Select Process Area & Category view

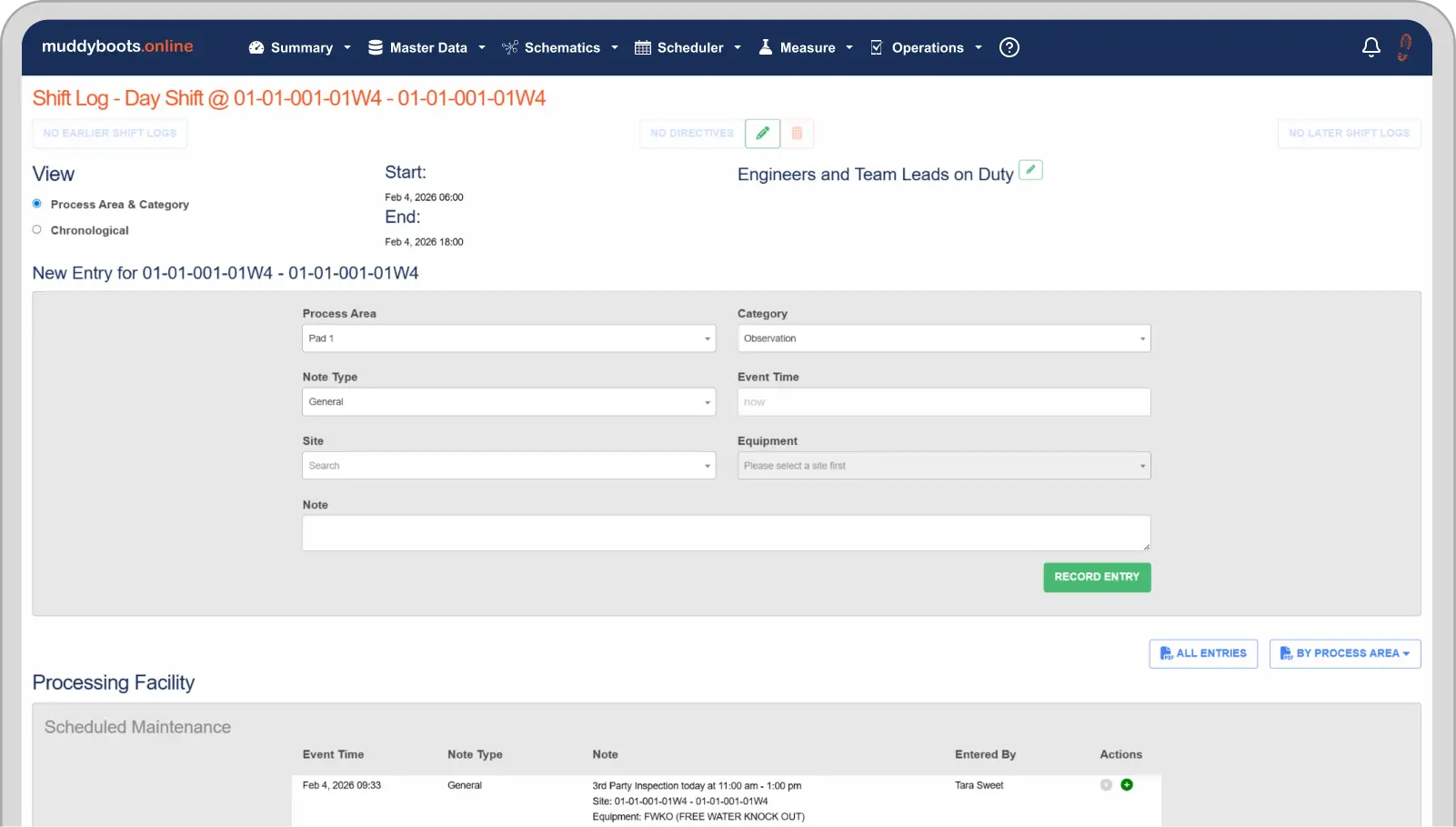37,204
